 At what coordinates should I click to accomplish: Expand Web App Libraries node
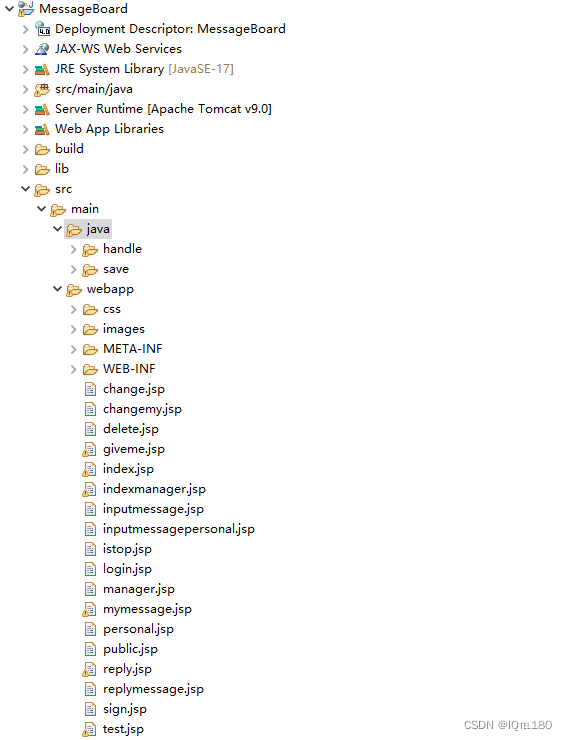(25, 129)
